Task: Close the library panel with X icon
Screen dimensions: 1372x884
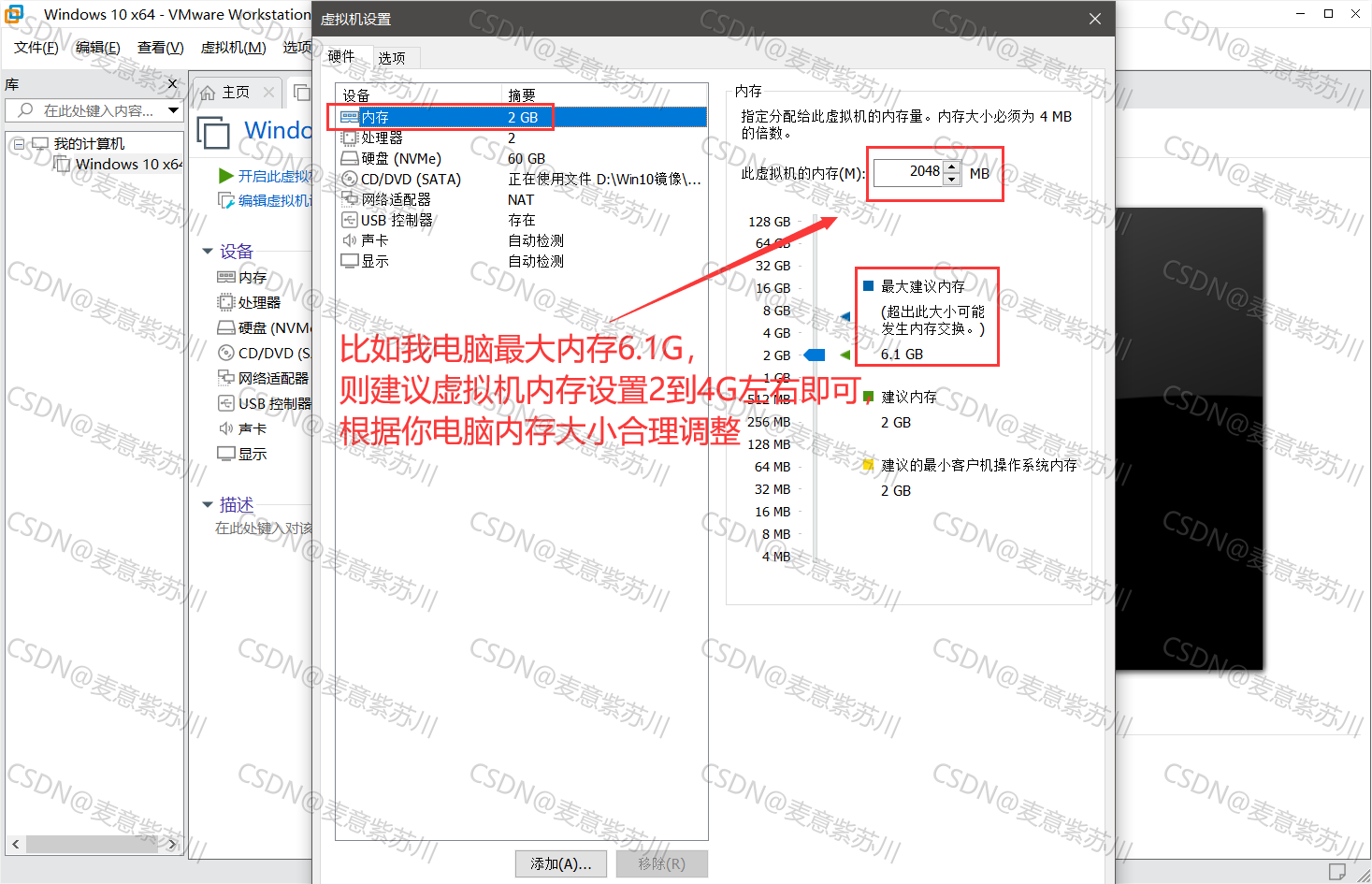Action: tap(172, 84)
